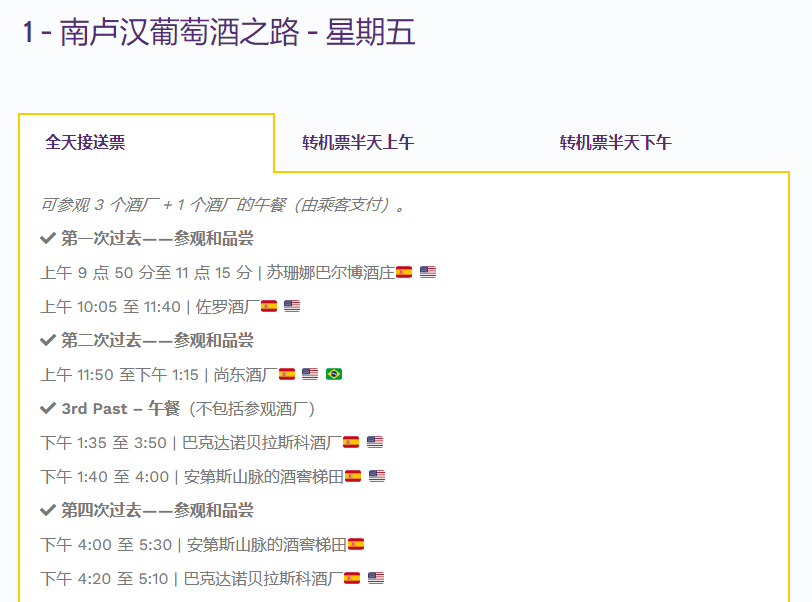This screenshot has width=812, height=602.
Task: Click the text 下午 1:35 至 3:50 | 巴克达诺贝拉斯科酒厂
Action: pos(192,442)
